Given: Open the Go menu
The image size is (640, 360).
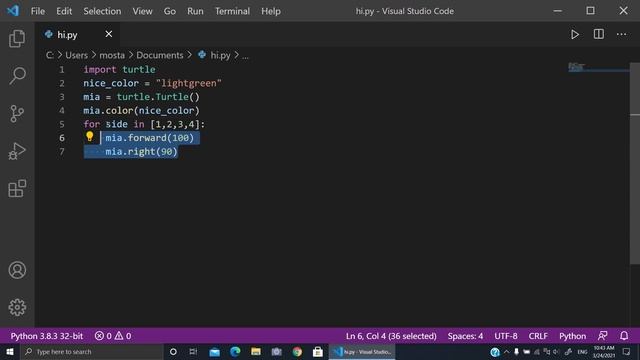Looking at the screenshot, I should click(x=170, y=11).
